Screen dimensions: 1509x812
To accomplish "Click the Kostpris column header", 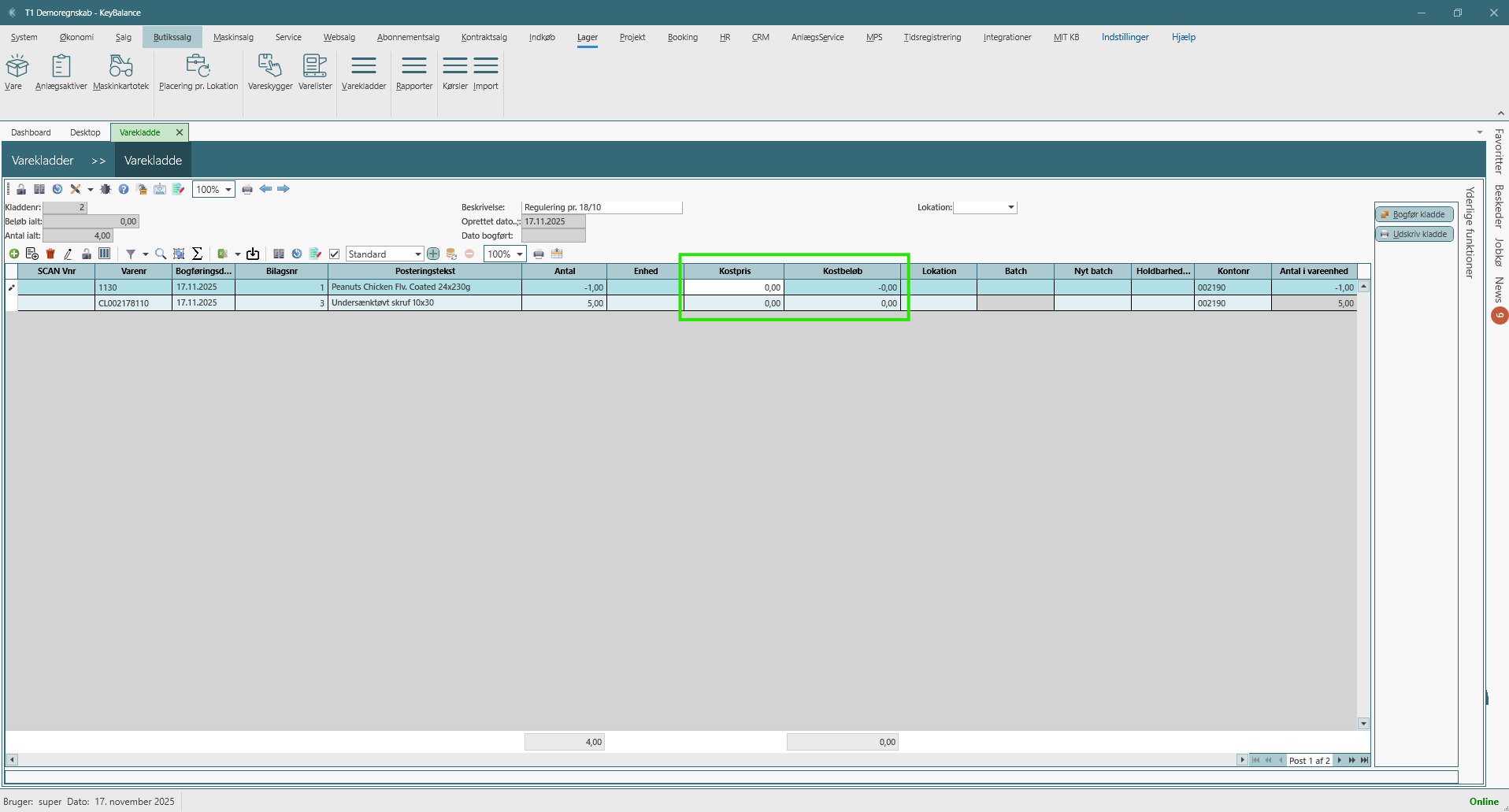I will (x=734, y=271).
